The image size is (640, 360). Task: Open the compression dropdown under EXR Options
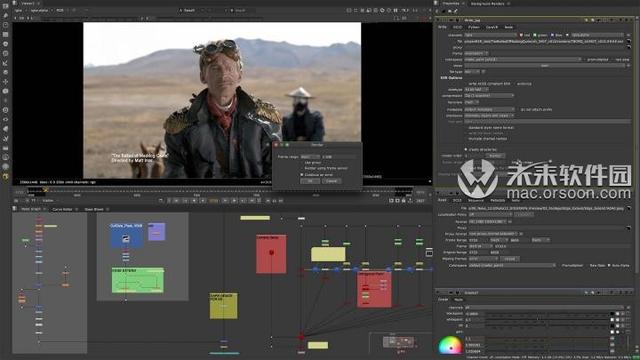(x=489, y=96)
